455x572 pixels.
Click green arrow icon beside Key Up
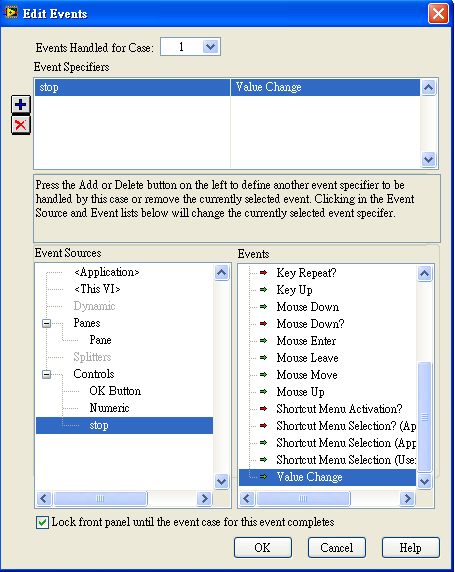[263, 290]
